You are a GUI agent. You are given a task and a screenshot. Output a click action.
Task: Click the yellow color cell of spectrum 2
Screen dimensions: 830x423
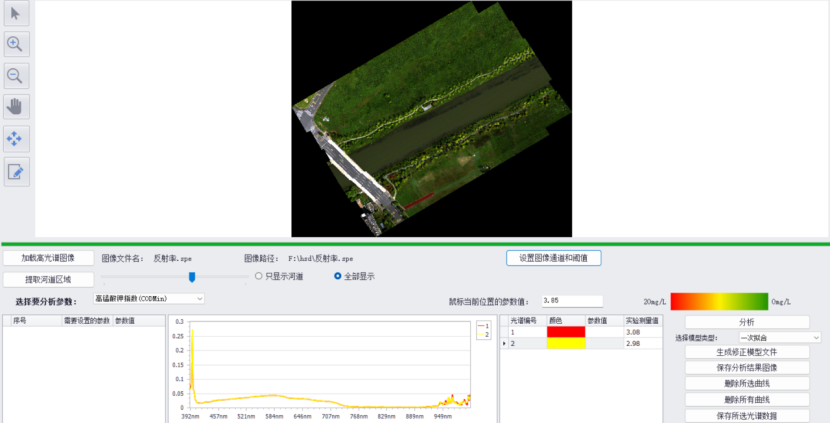[565, 344]
